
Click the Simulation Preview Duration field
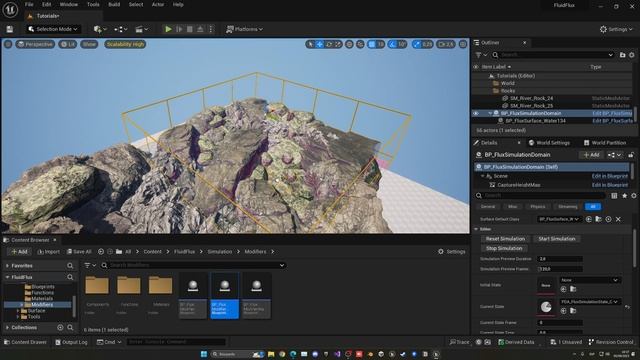click(560, 259)
